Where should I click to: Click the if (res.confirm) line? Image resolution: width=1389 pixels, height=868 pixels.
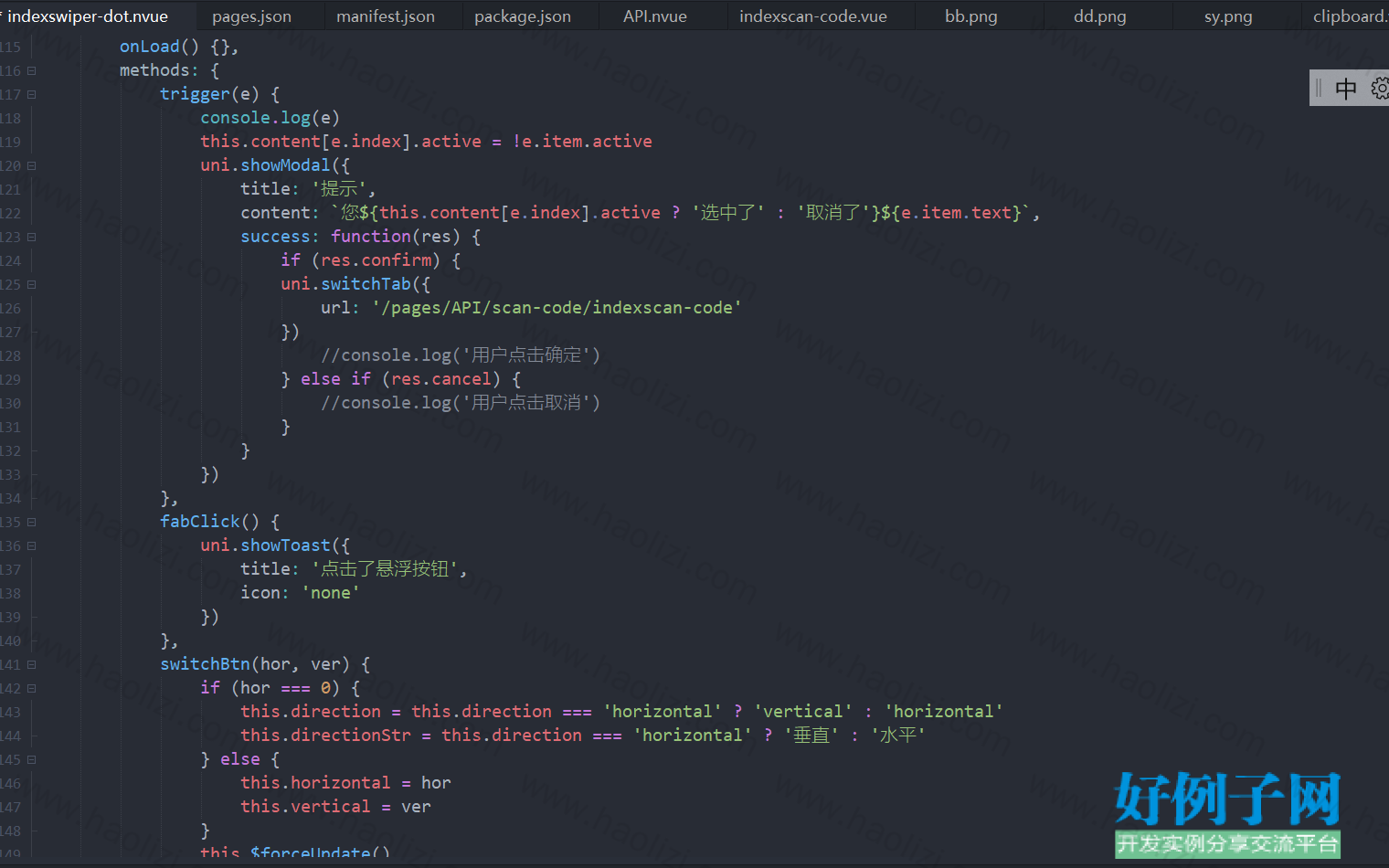pyautogui.click(x=370, y=260)
